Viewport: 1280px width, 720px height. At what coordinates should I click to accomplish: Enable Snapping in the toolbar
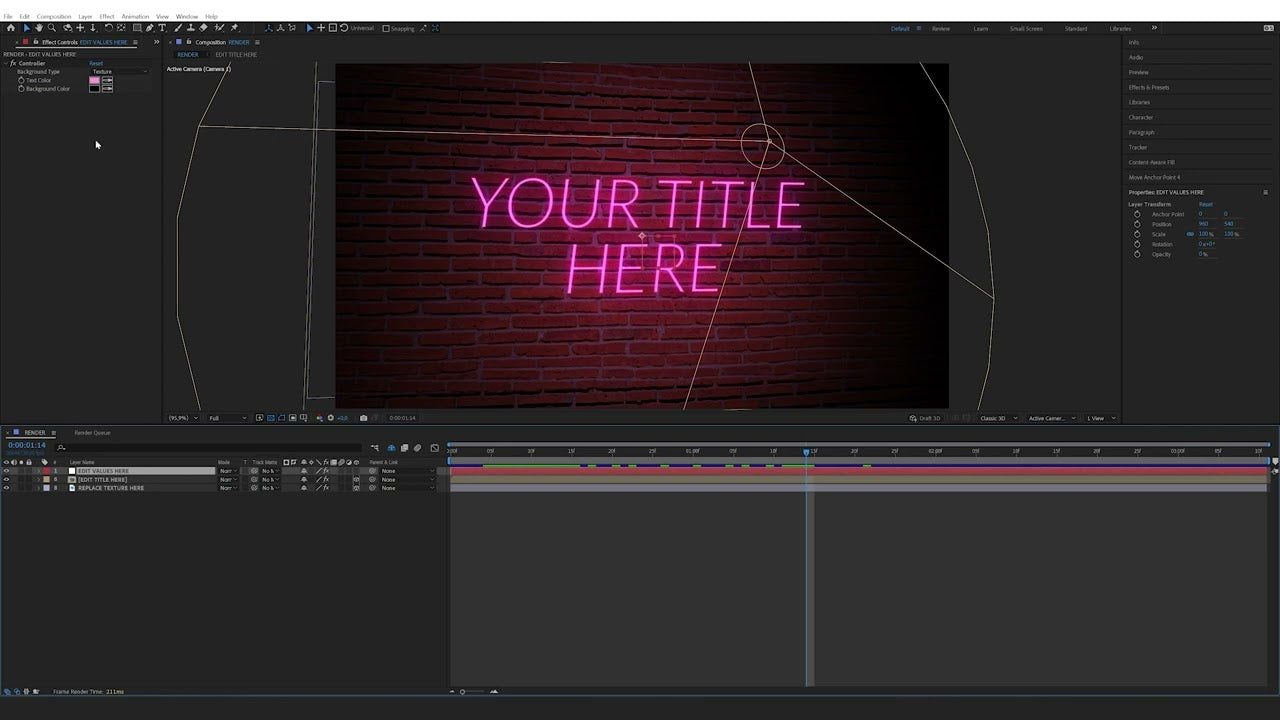click(x=384, y=28)
